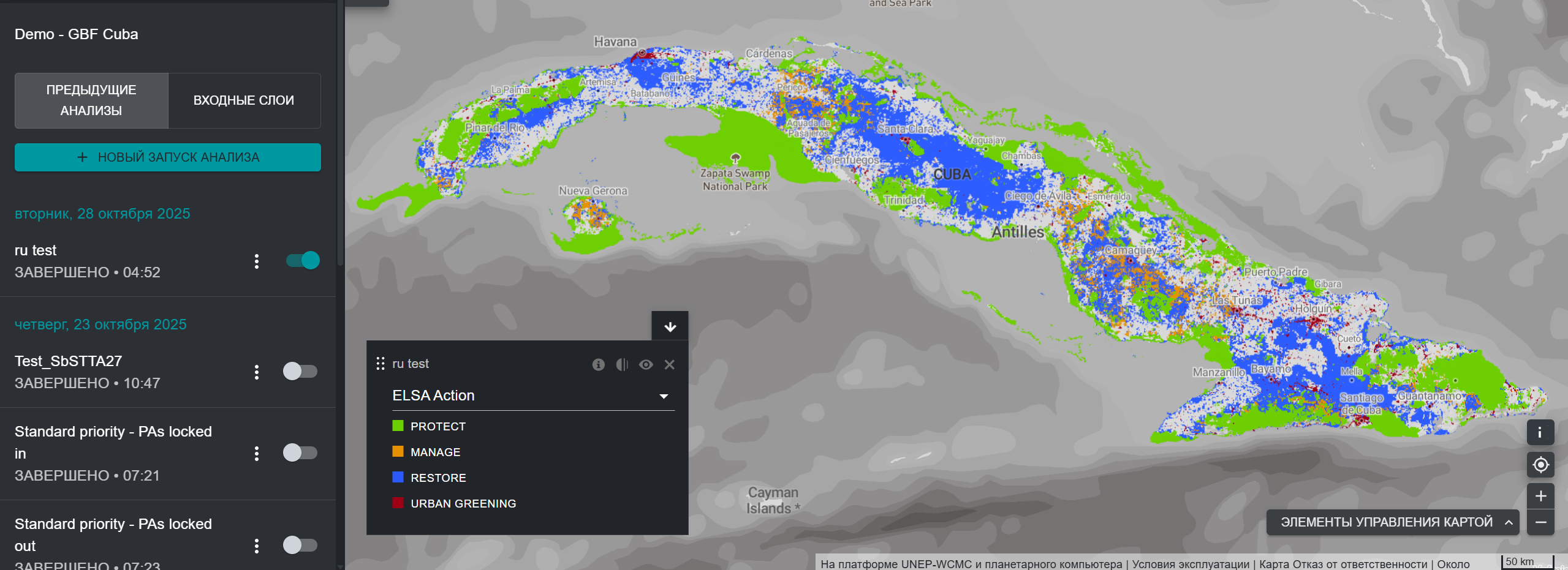Select ПРЕДЫДУЩИЕ АНАЛИЗЫ tab

click(91, 100)
